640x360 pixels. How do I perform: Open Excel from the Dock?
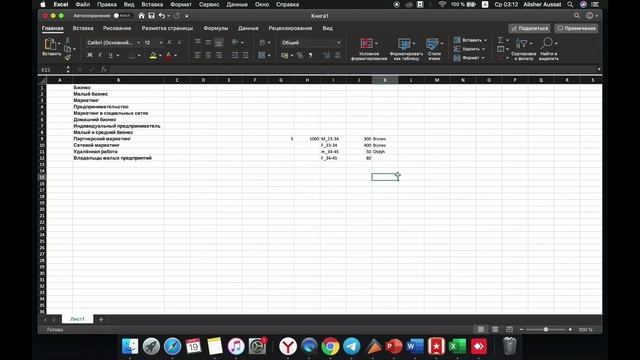[457, 346]
